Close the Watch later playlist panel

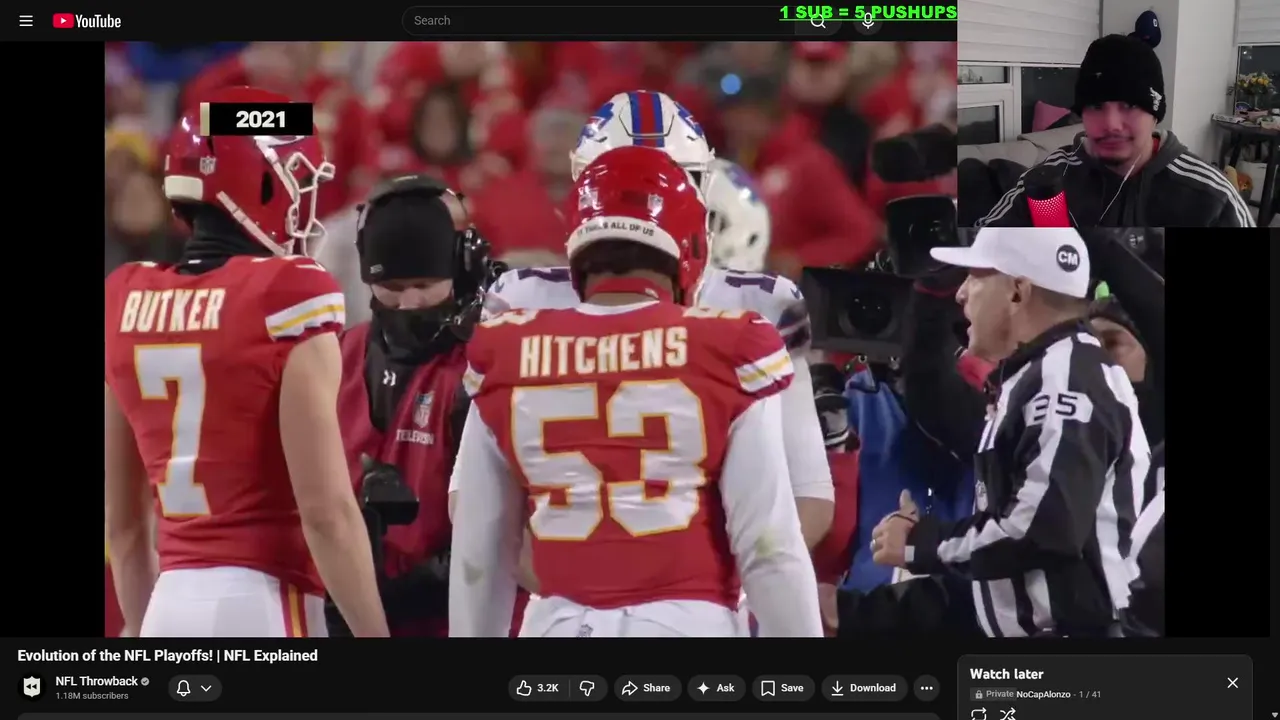[1232, 682]
